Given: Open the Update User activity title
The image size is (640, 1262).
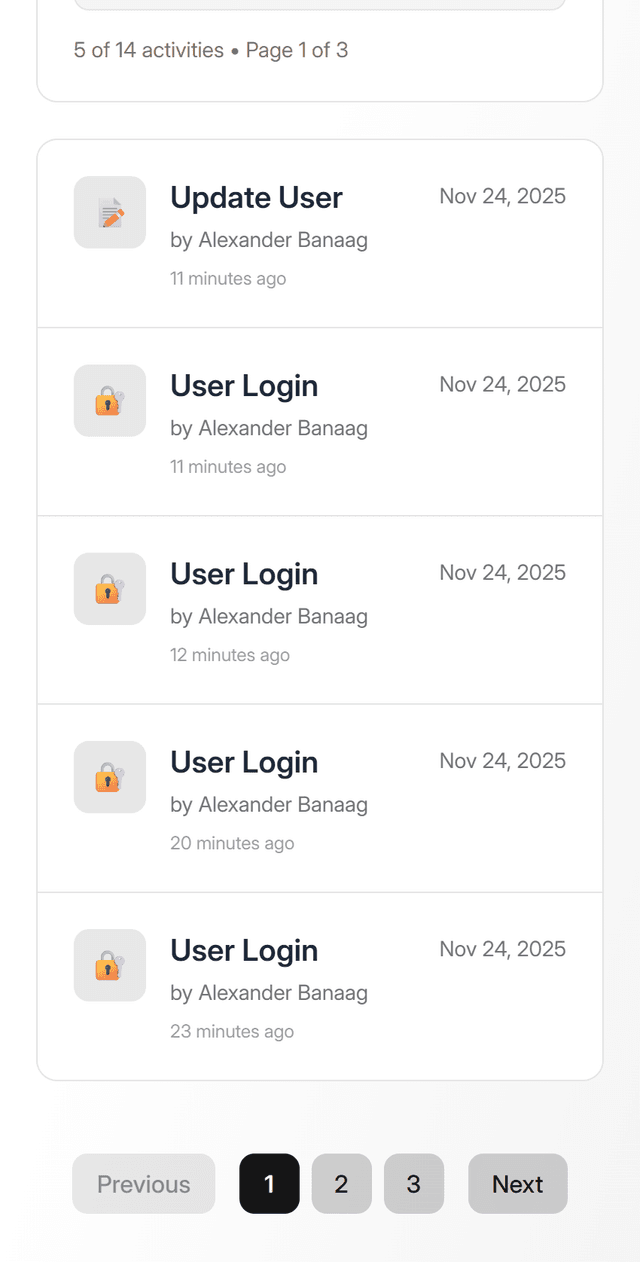Looking at the screenshot, I should pyautogui.click(x=256, y=198).
